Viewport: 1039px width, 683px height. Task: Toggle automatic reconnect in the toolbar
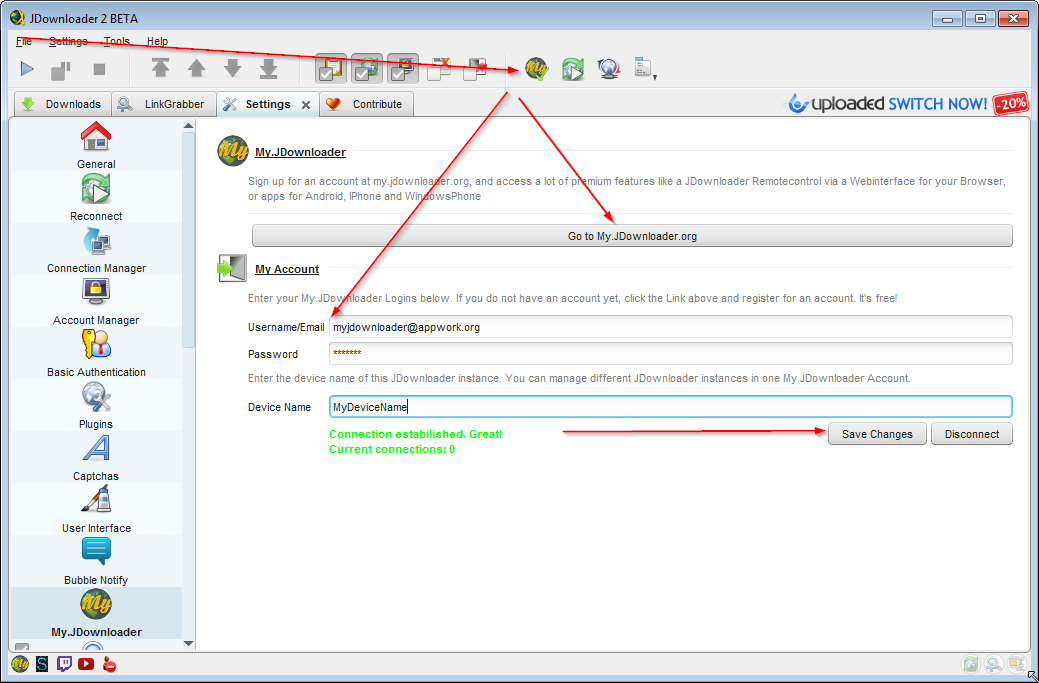366,68
